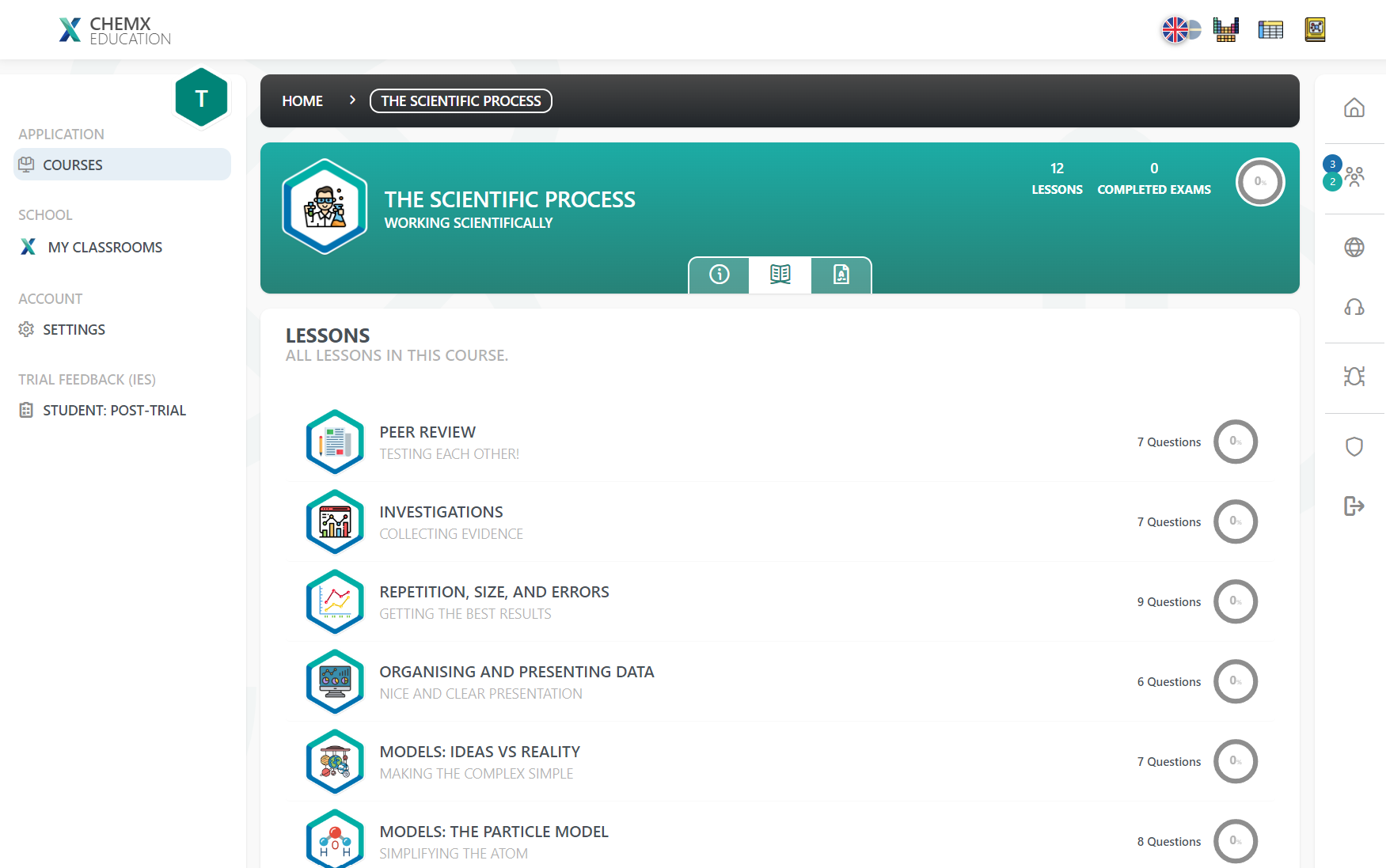
Task: Click the 6 Questions label
Action: coord(1169,682)
